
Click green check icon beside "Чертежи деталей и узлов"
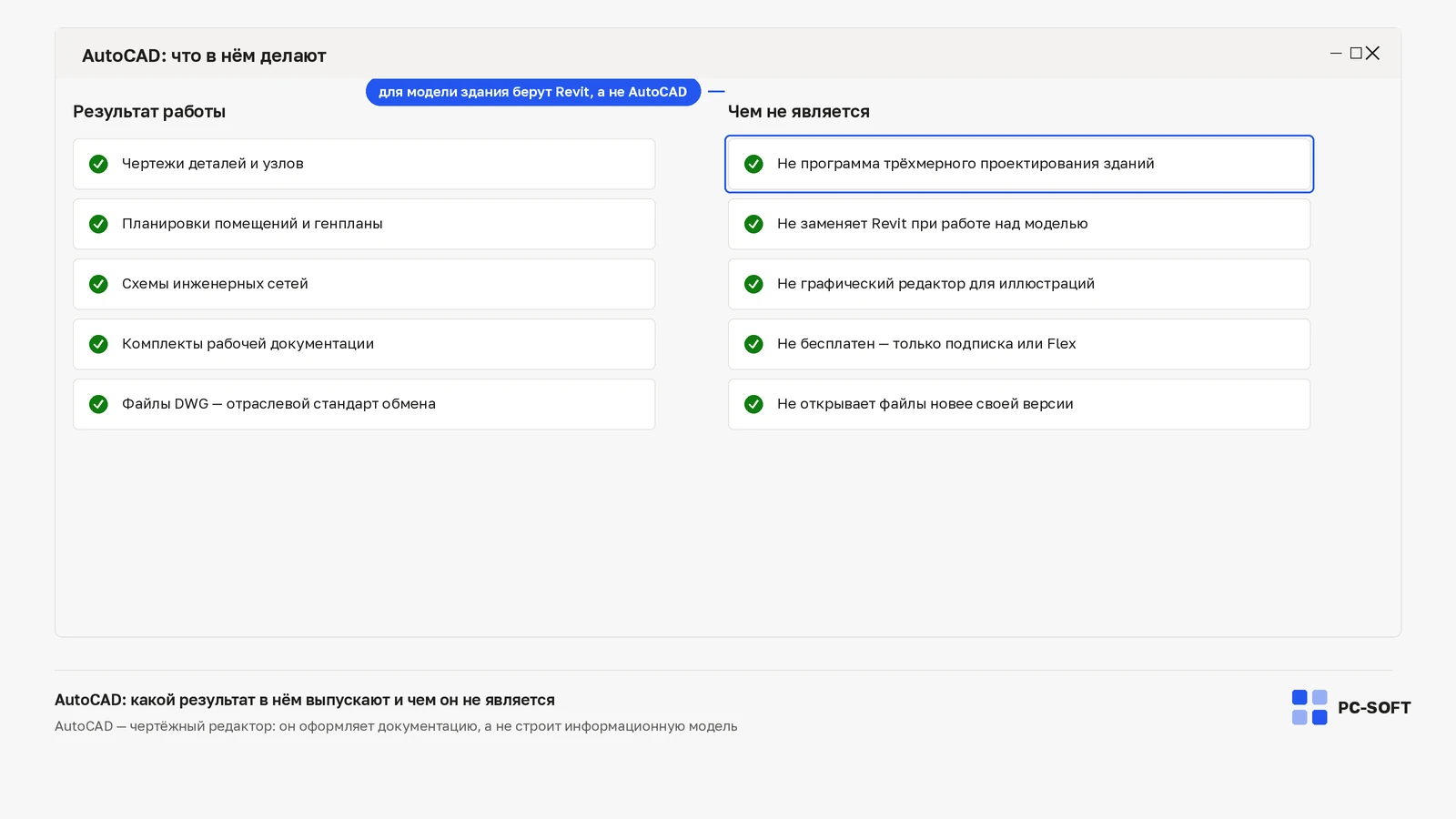tap(98, 164)
